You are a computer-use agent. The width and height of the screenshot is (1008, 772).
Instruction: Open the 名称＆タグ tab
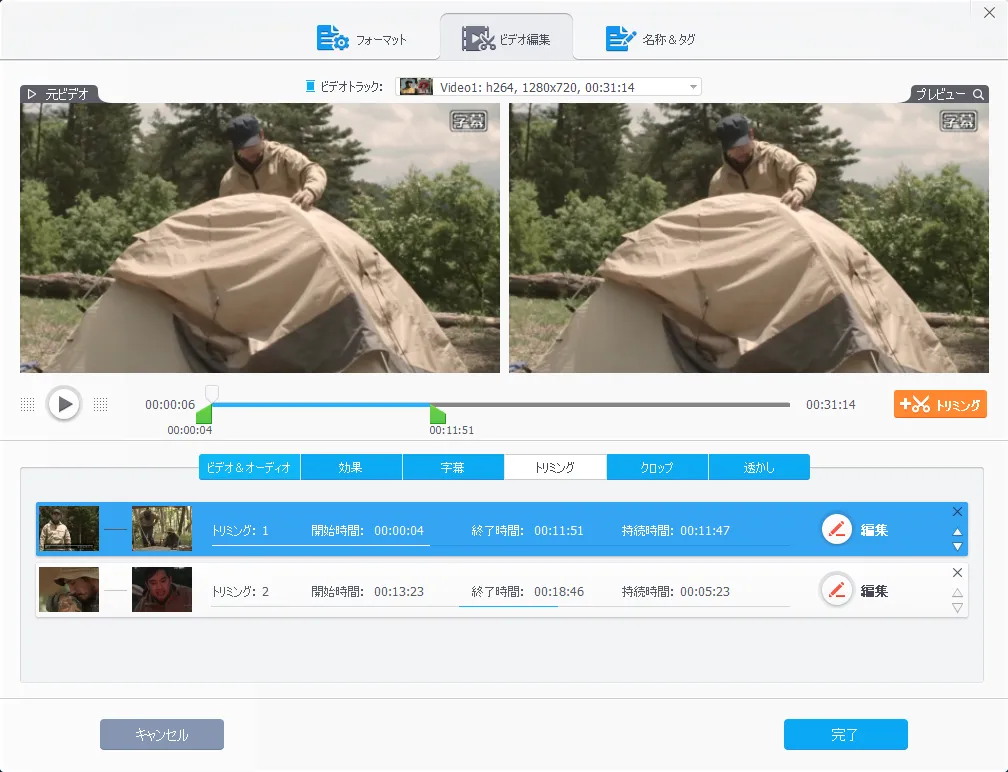click(x=651, y=39)
